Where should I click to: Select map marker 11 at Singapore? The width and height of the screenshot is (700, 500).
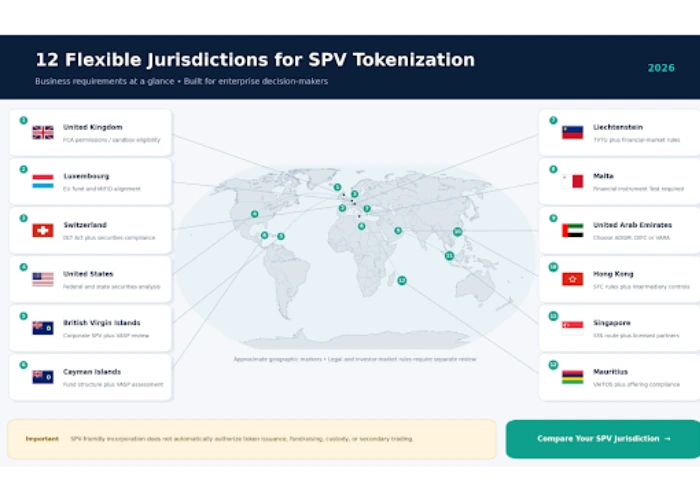(x=450, y=256)
